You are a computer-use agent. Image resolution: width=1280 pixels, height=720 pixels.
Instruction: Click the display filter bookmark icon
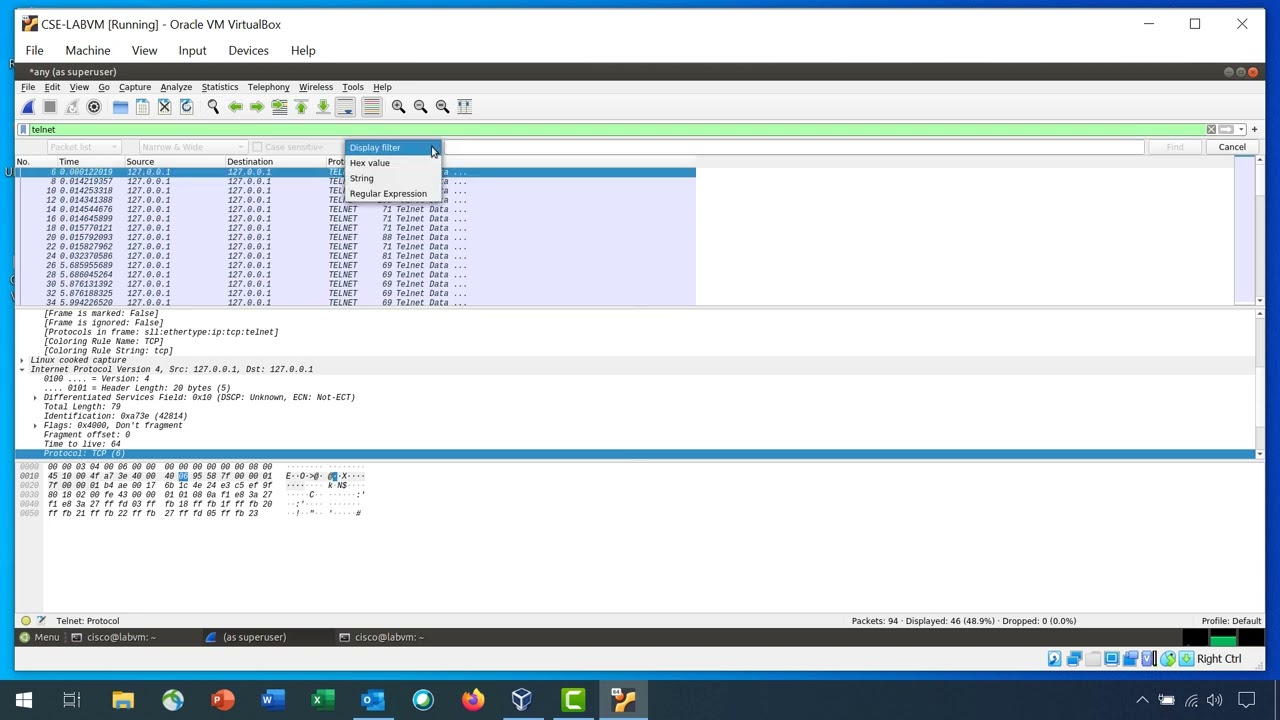23,129
